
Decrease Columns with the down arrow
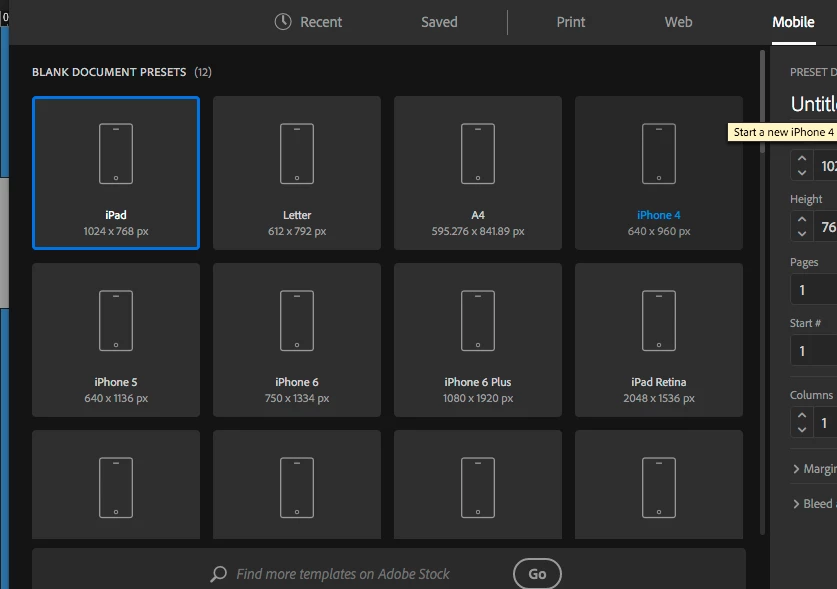point(802,429)
